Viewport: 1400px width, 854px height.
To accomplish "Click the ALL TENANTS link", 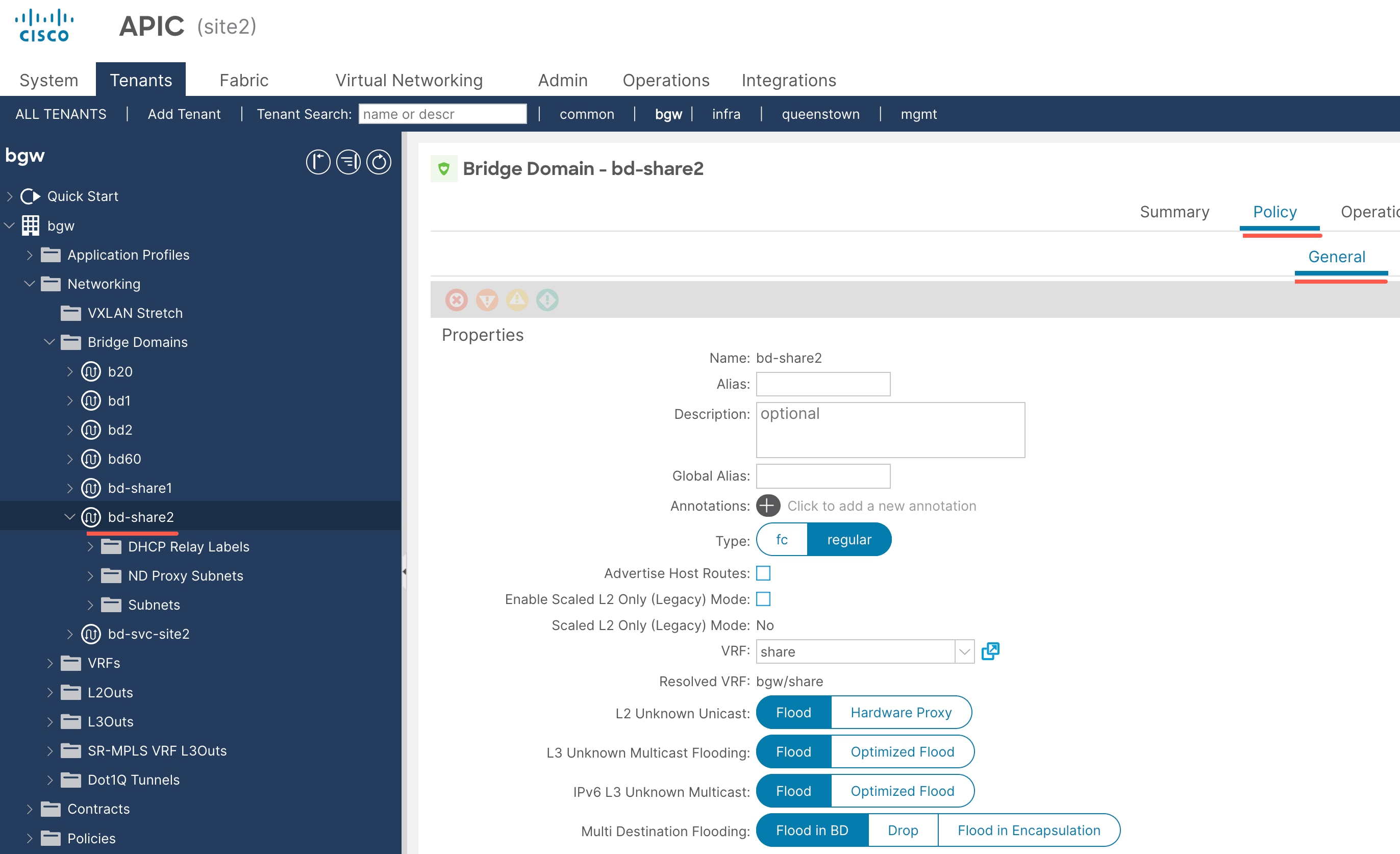I will 61,114.
